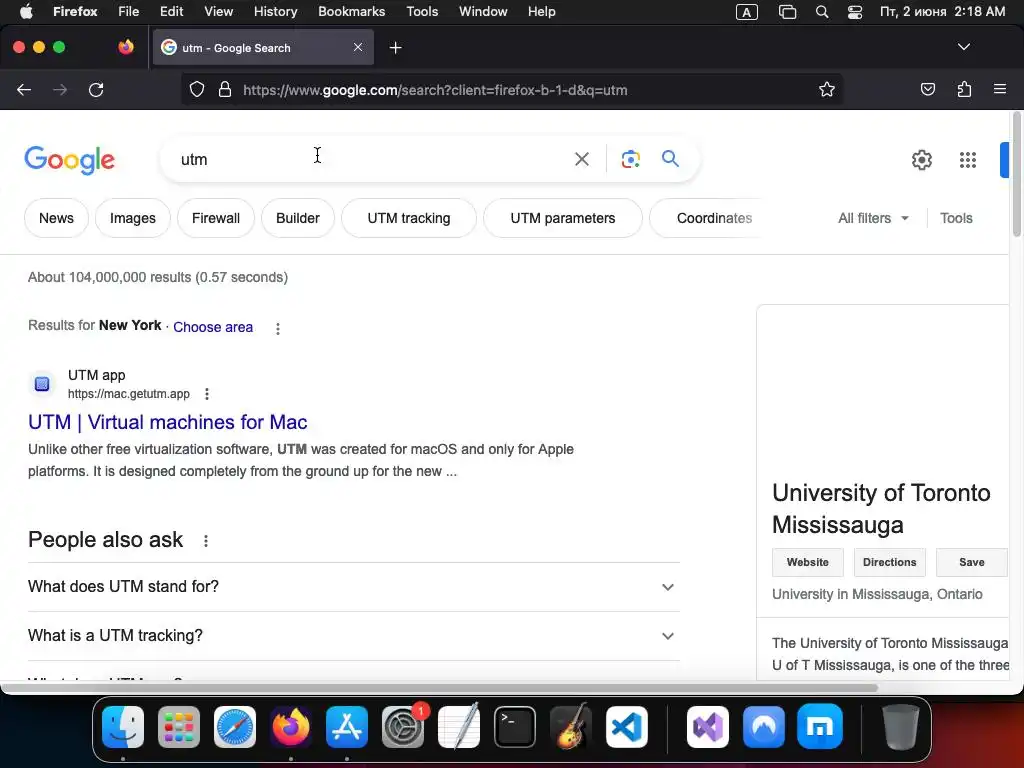Open the View menu
Screen dimensions: 1024x768
pos(218,11)
